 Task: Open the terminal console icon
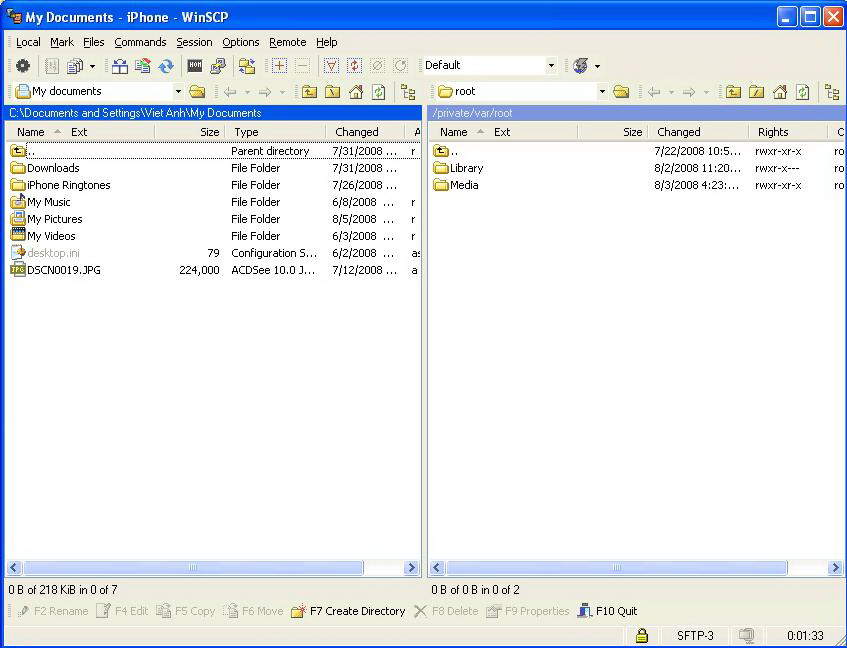(195, 66)
